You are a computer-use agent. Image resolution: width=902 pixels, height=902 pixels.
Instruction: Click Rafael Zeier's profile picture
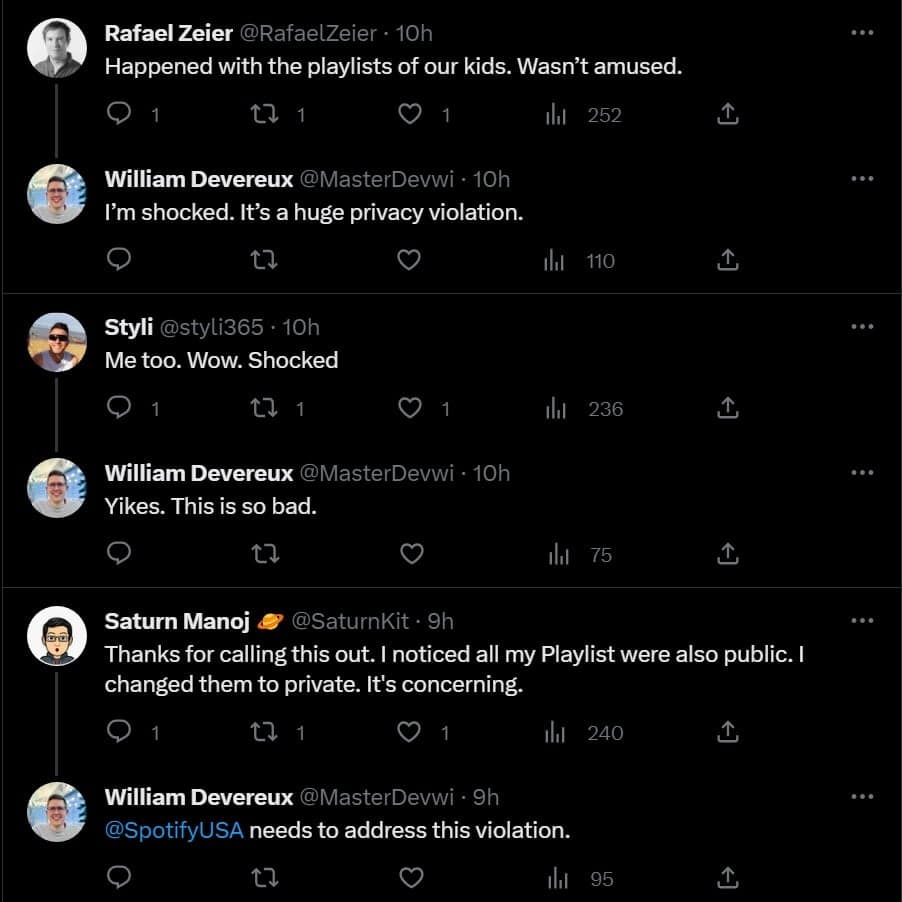click(x=56, y=47)
